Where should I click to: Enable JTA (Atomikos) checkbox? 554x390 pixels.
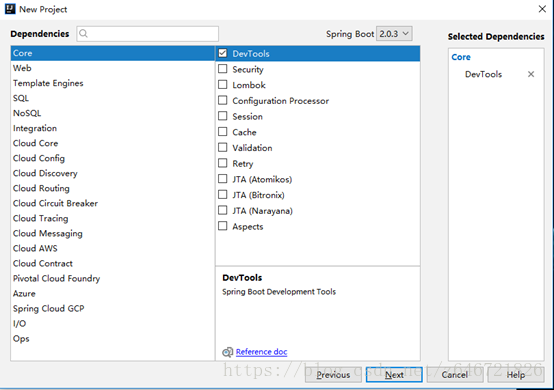click(223, 179)
